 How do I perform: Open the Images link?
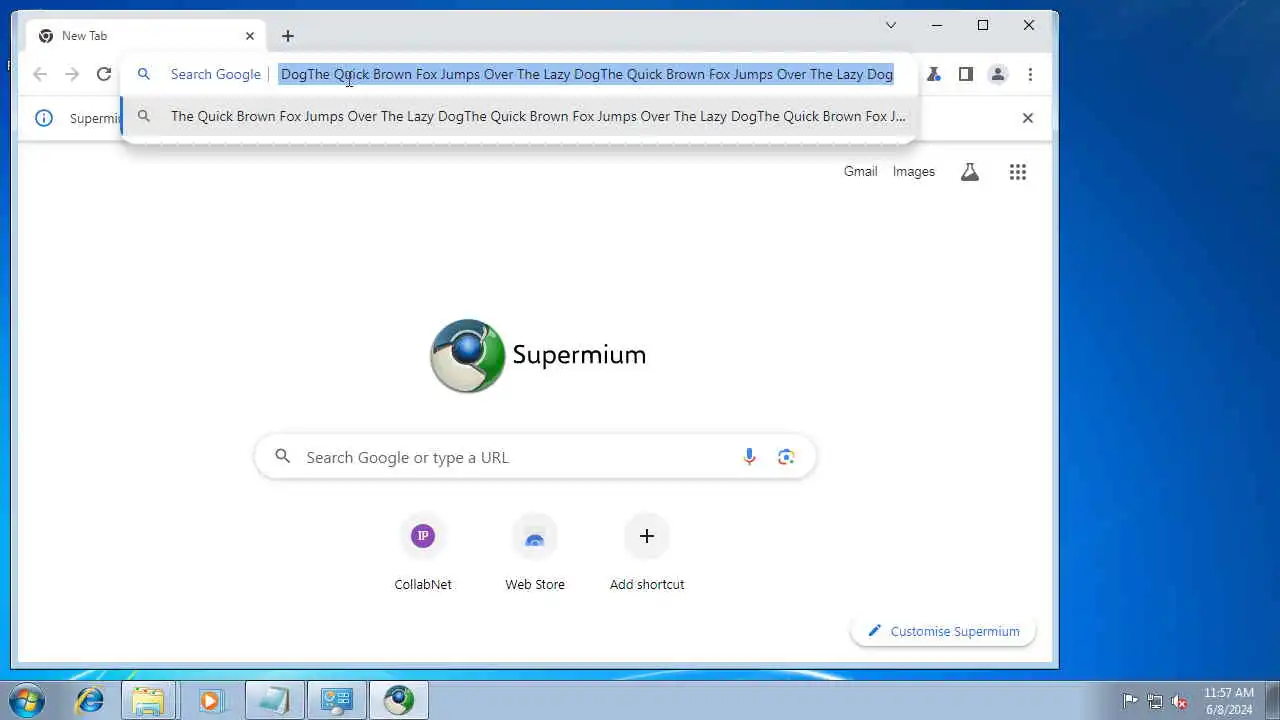click(914, 171)
